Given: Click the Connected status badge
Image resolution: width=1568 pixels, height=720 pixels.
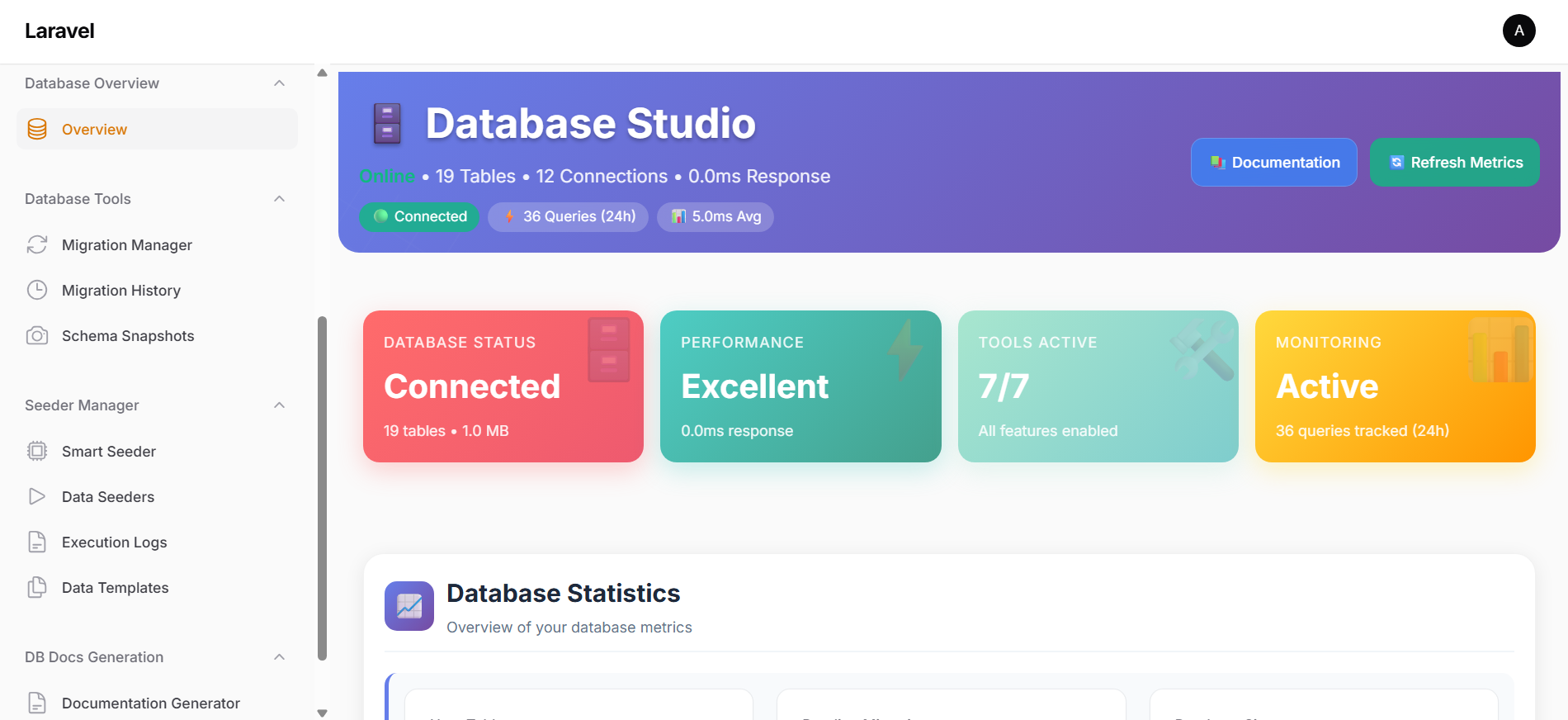Looking at the screenshot, I should (419, 216).
